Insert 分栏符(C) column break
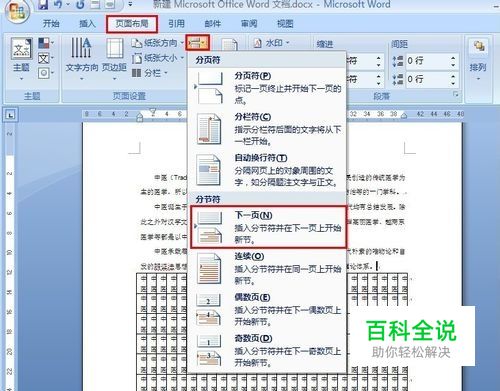 pyautogui.click(x=267, y=129)
